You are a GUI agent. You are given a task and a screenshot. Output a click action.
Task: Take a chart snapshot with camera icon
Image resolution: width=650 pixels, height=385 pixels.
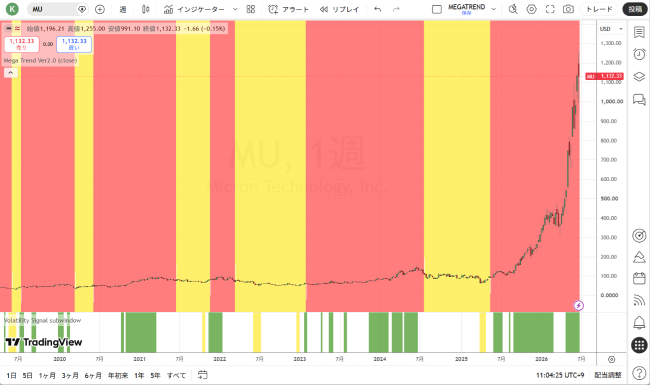[x=568, y=9]
